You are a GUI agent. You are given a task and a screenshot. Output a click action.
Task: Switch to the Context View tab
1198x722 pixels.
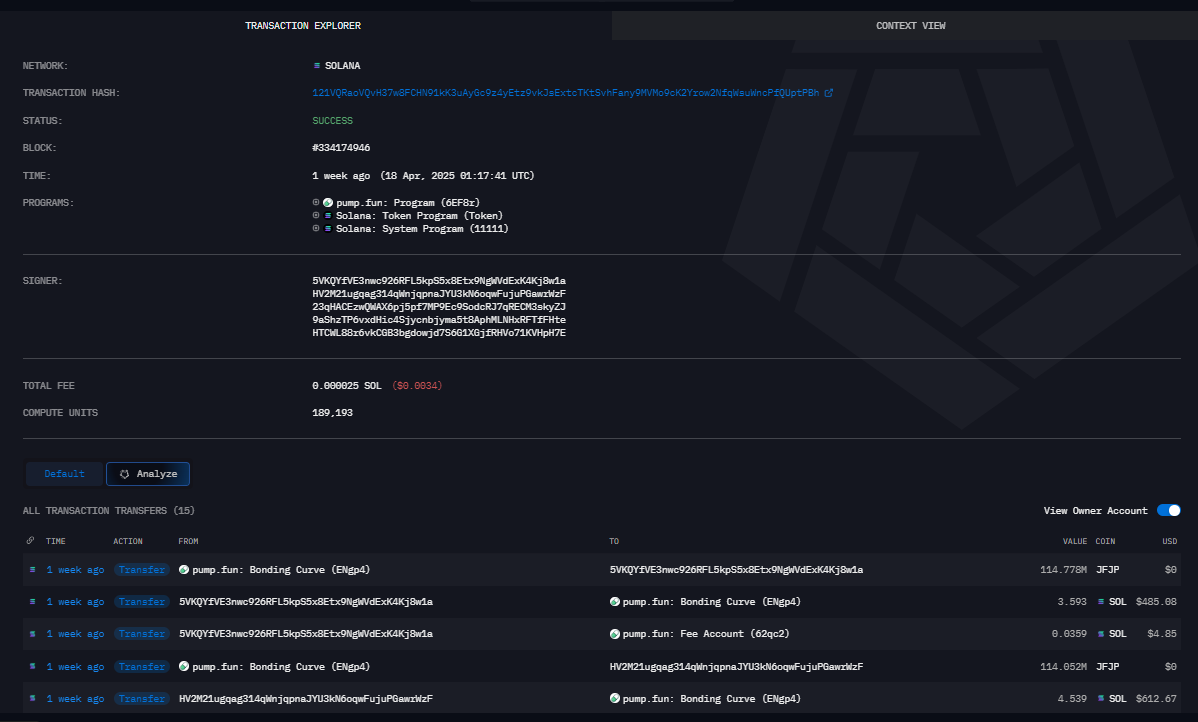[x=911, y=26]
